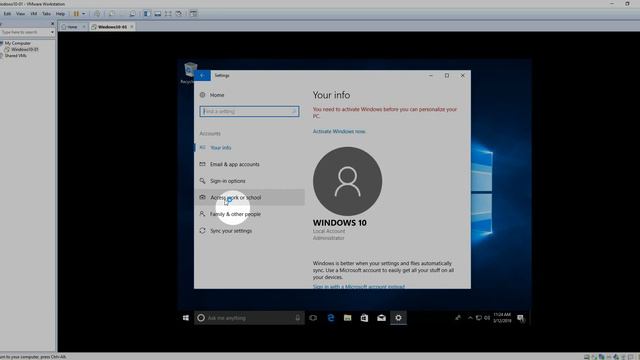Click the taskbar clock and date
This screenshot has width=640, height=360.
502,318
